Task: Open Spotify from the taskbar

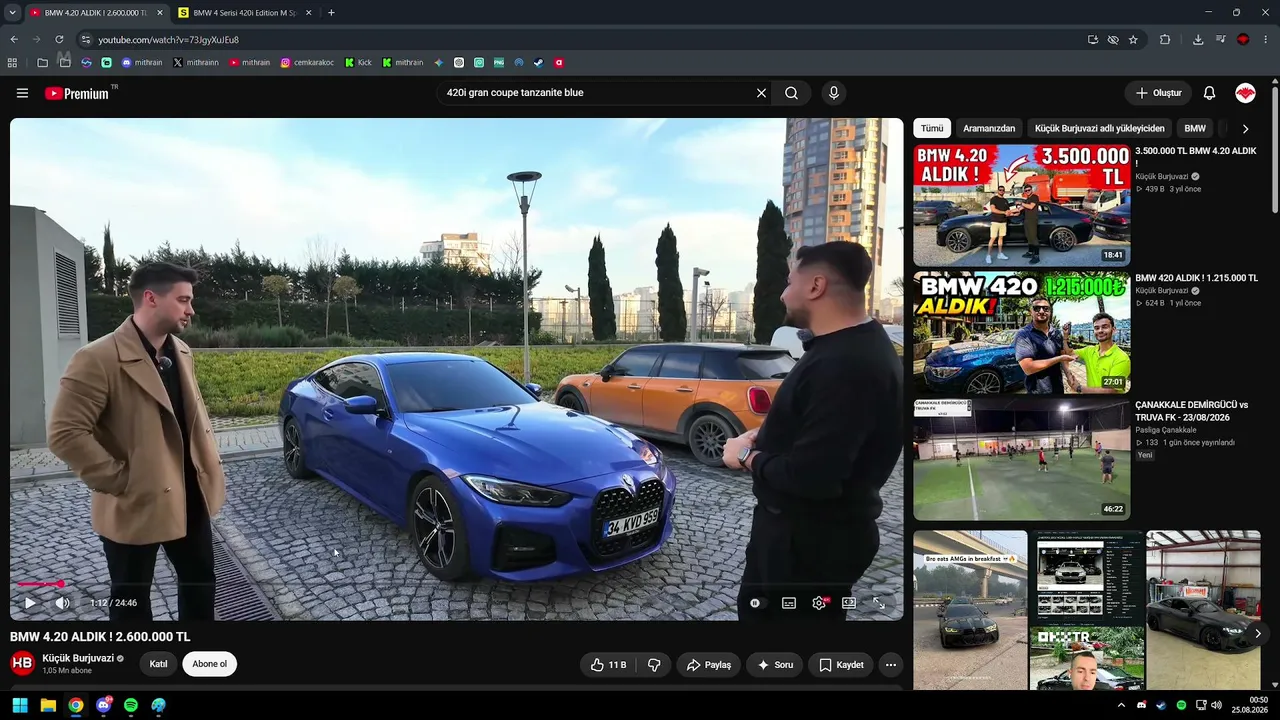Action: [131, 706]
